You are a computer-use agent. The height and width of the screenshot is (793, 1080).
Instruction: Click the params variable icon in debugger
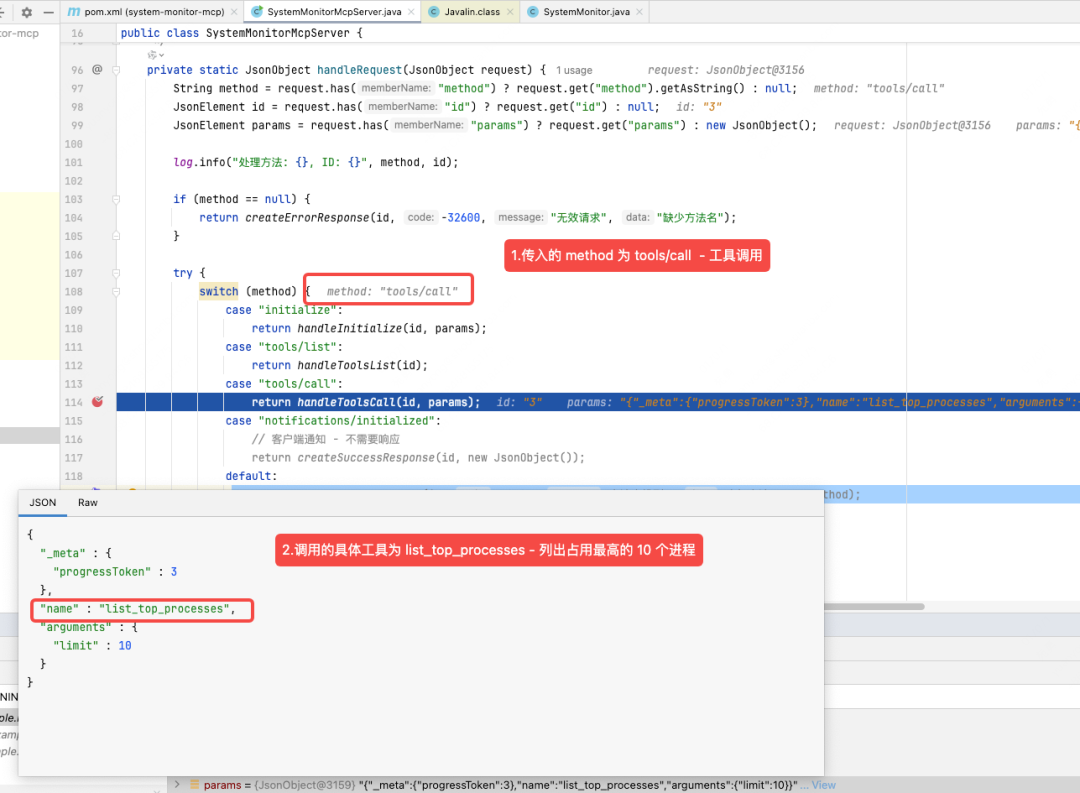coord(194,785)
